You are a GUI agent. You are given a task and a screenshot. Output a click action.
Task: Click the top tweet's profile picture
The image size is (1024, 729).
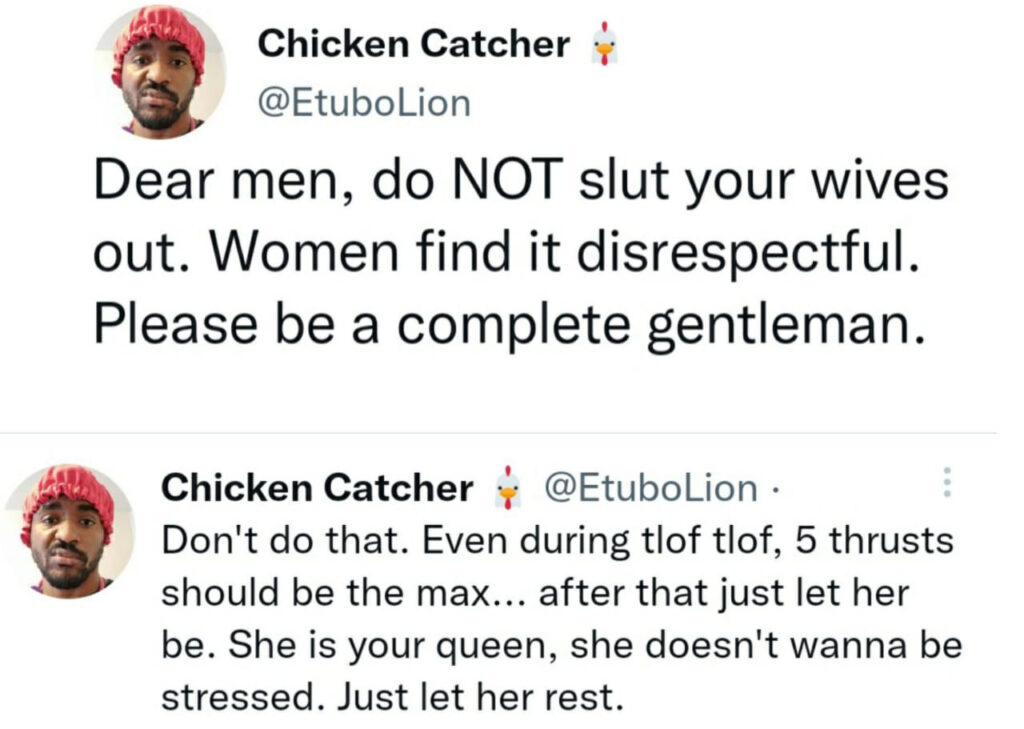(x=161, y=72)
